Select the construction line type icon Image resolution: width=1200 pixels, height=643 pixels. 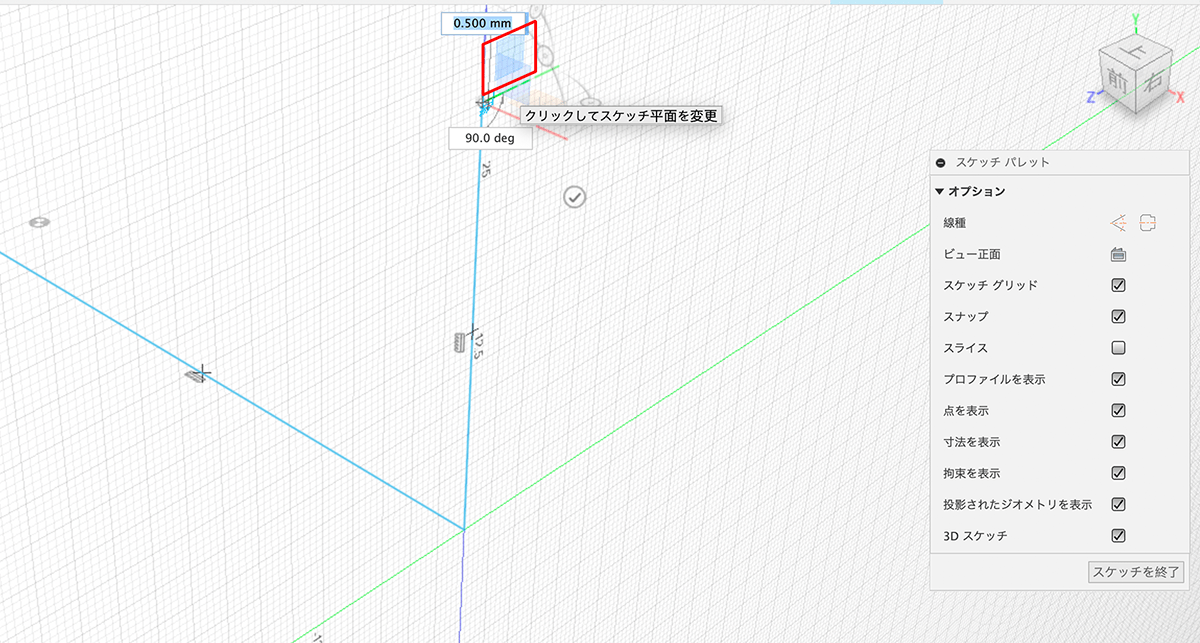(x=1119, y=222)
